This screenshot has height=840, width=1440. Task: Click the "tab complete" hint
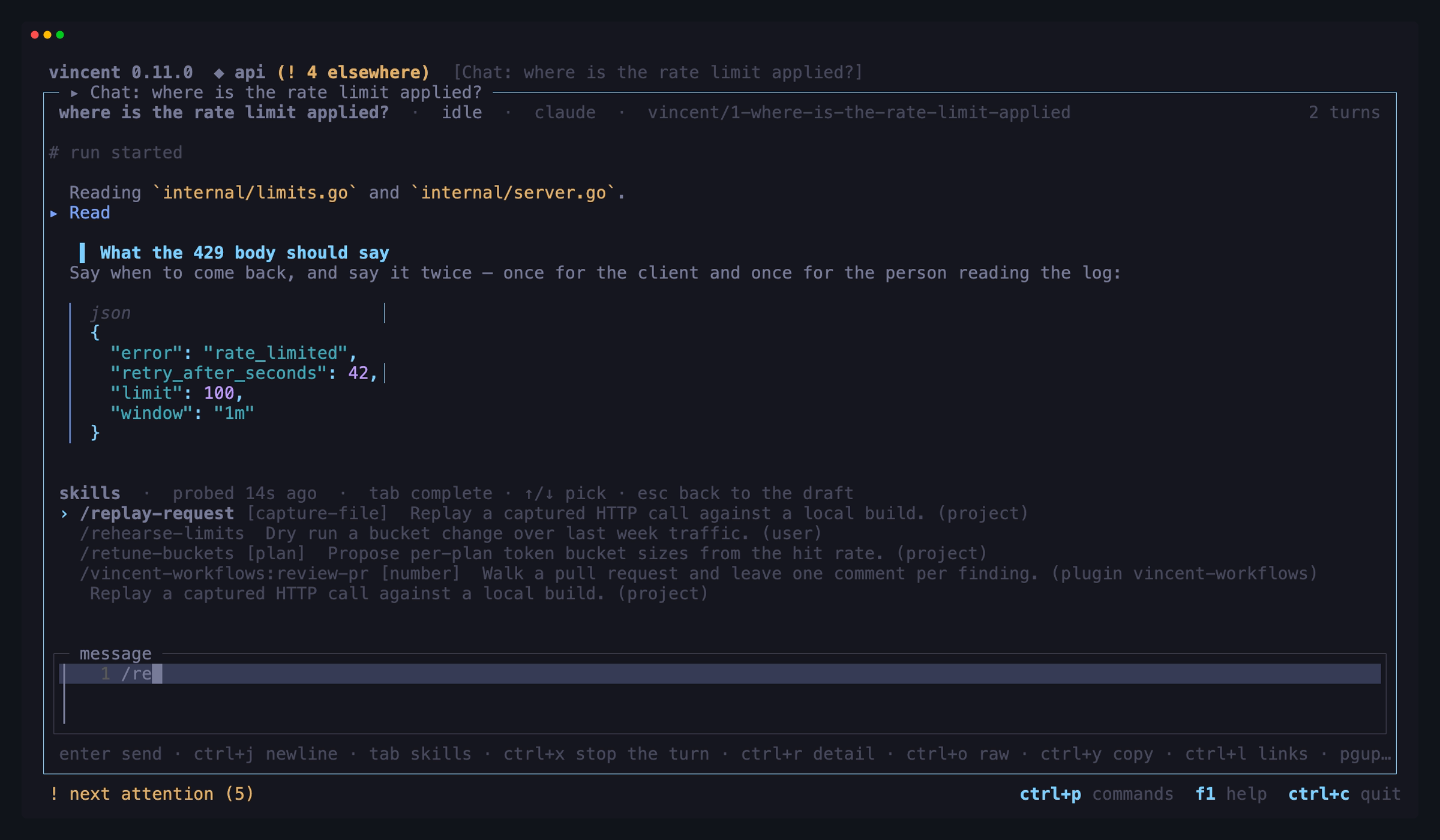click(x=430, y=493)
